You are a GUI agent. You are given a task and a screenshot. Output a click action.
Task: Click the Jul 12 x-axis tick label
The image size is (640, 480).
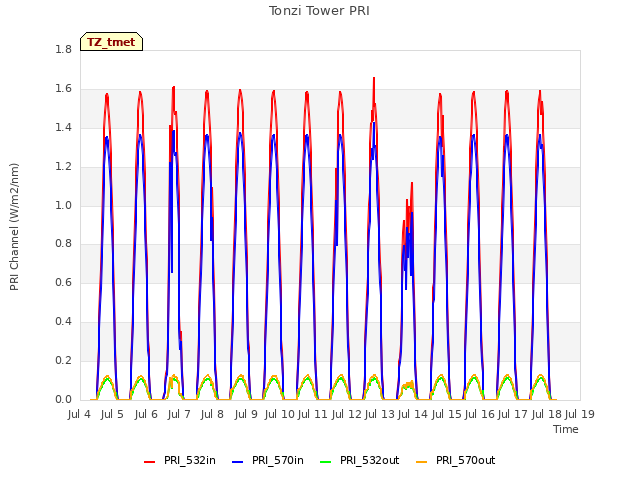pos(347,414)
